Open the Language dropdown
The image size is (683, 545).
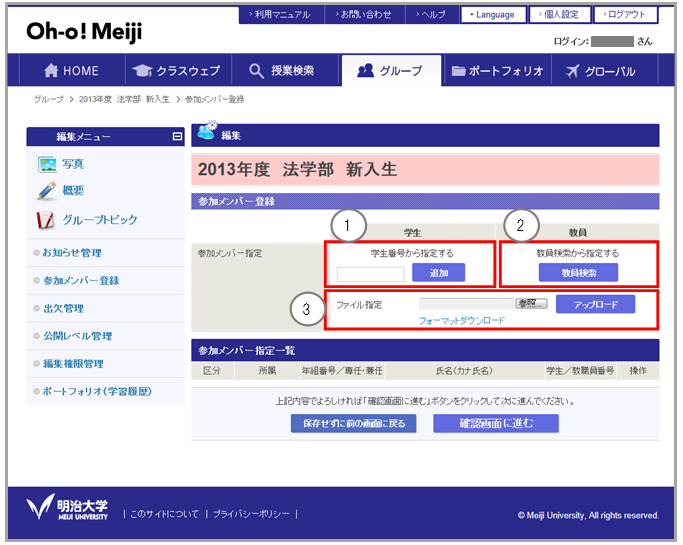(x=493, y=14)
